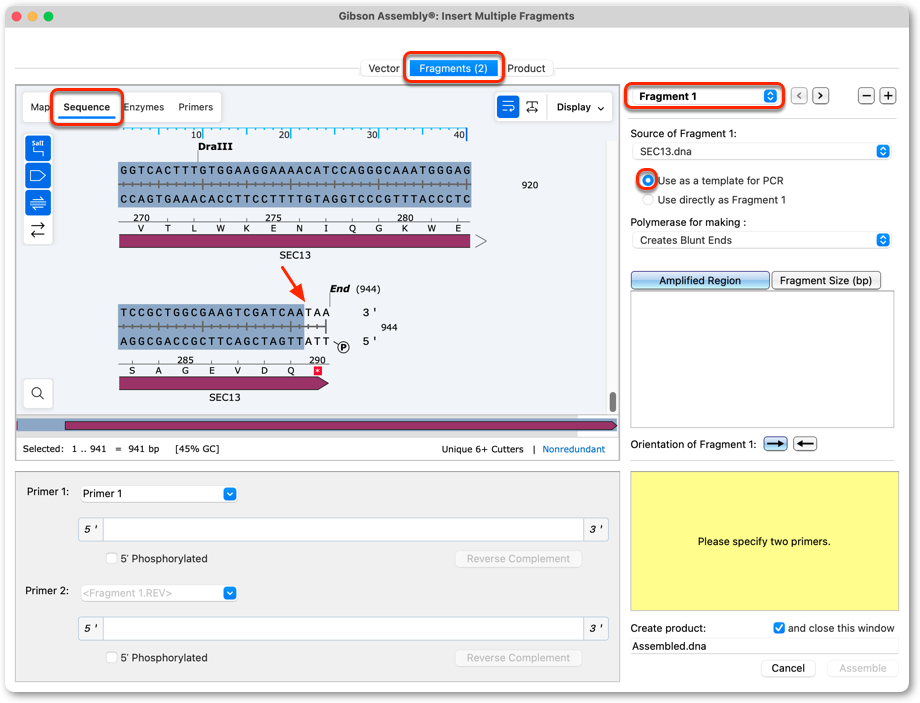The image size is (920, 703).
Task: Switch to the Product tab
Action: [526, 68]
